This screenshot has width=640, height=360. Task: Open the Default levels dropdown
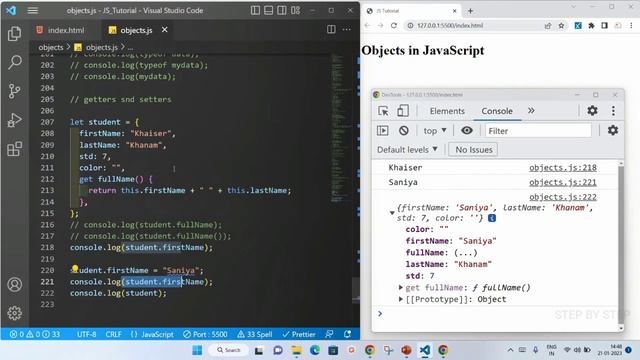click(407, 149)
